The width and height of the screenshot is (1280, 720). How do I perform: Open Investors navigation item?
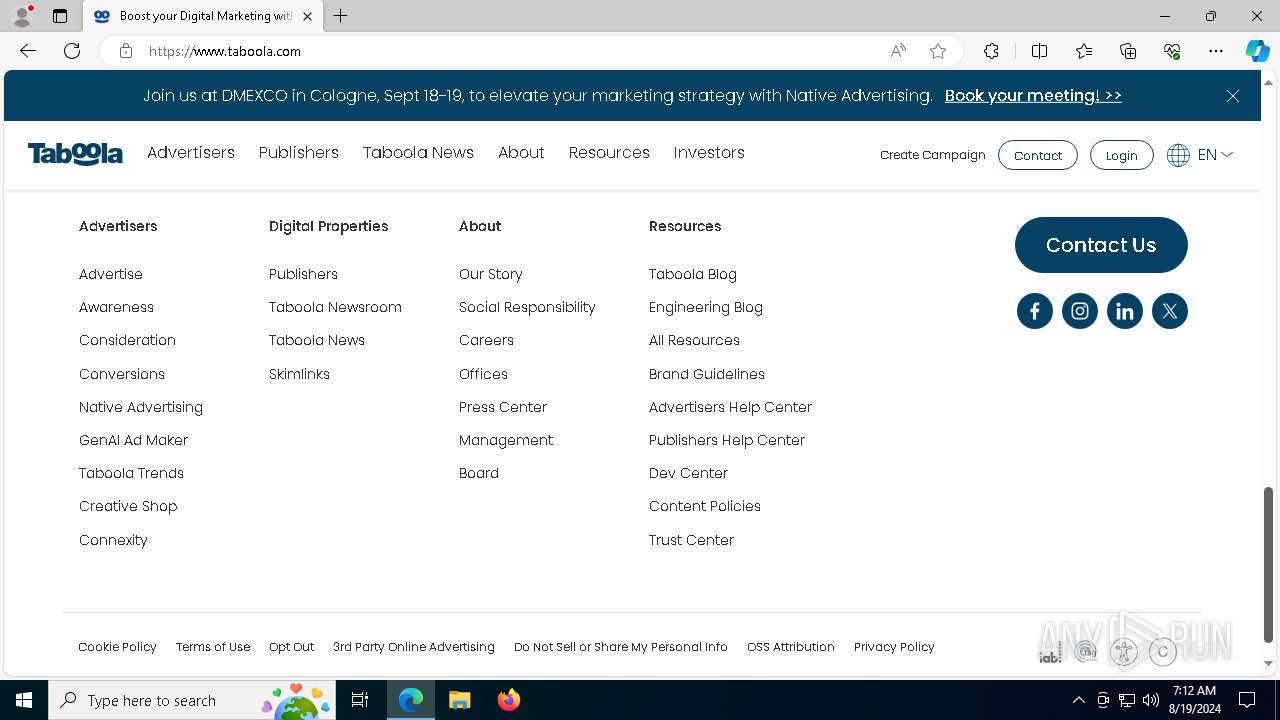709,153
